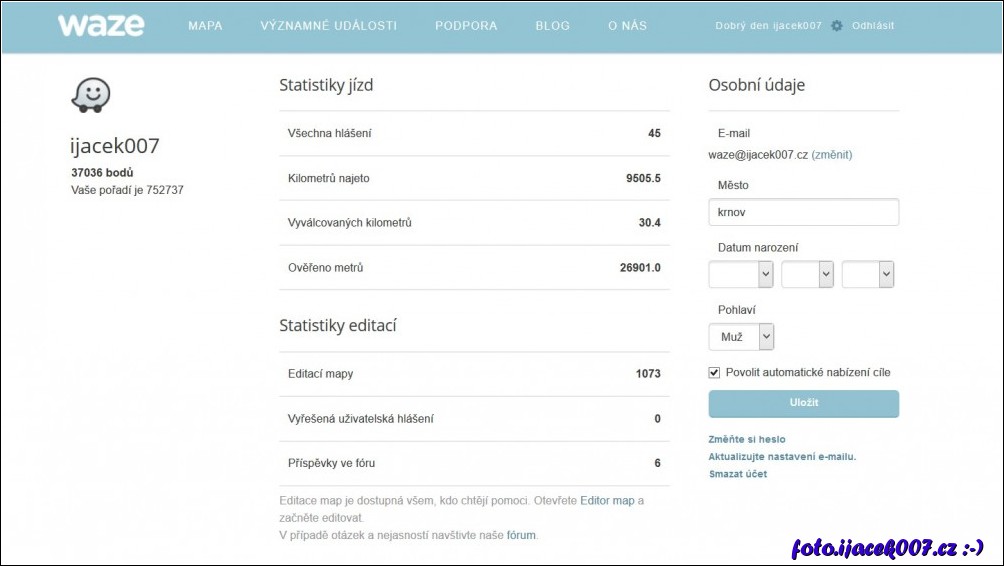
Task: Click the Odhlásit logout link
Action: [873, 26]
